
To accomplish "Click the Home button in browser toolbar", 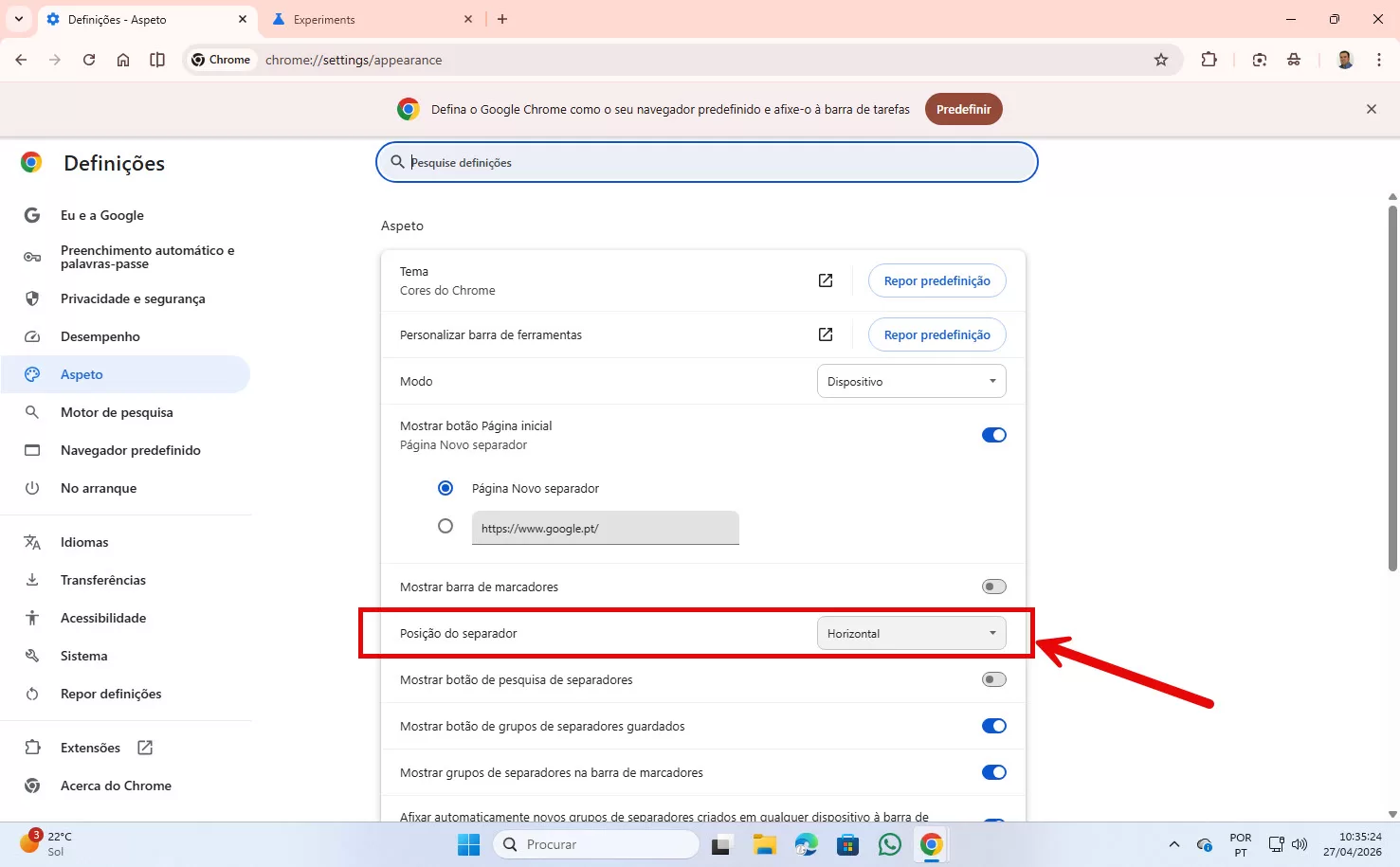I will pos(123,60).
